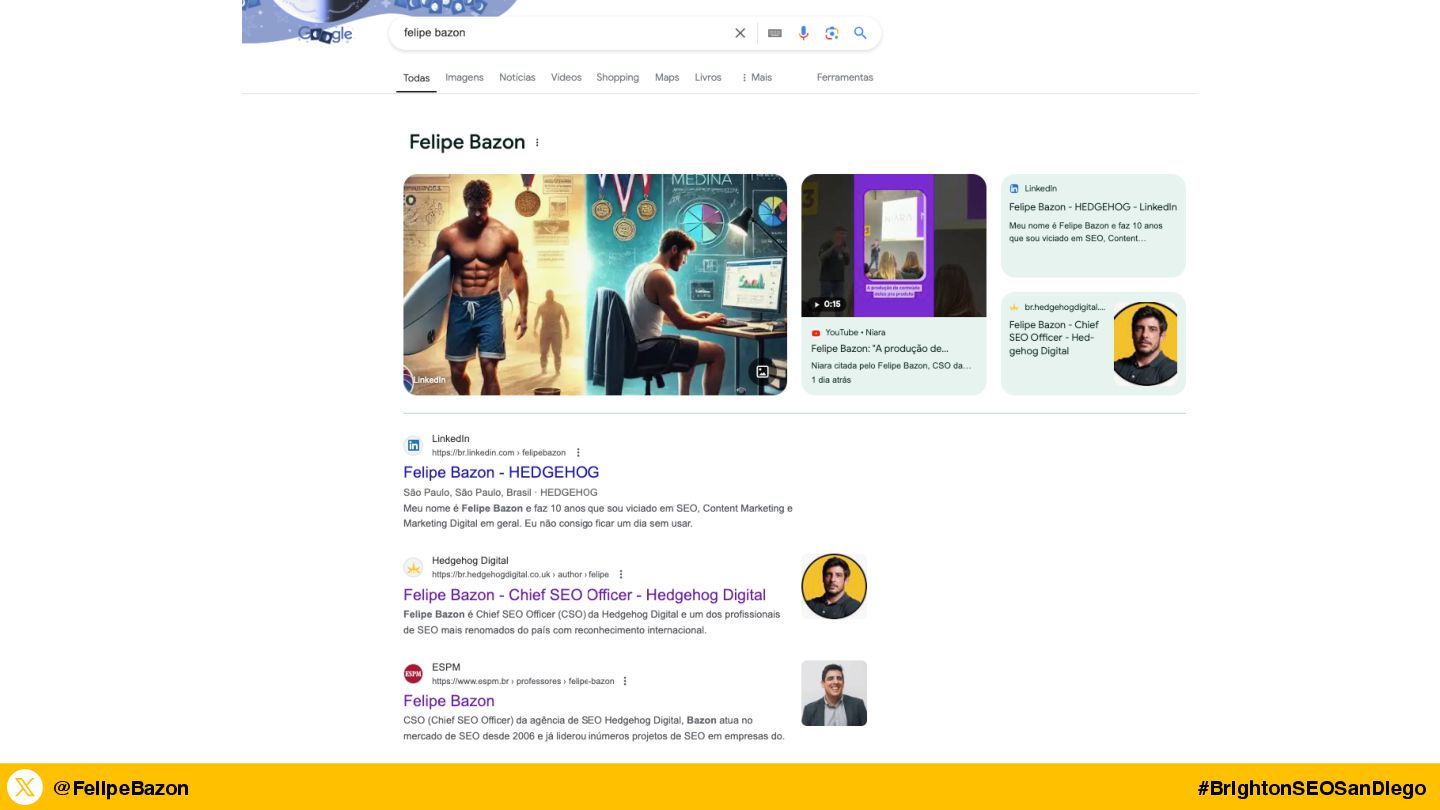Click the ESPM red favicon
1440x810 pixels.
413,674
